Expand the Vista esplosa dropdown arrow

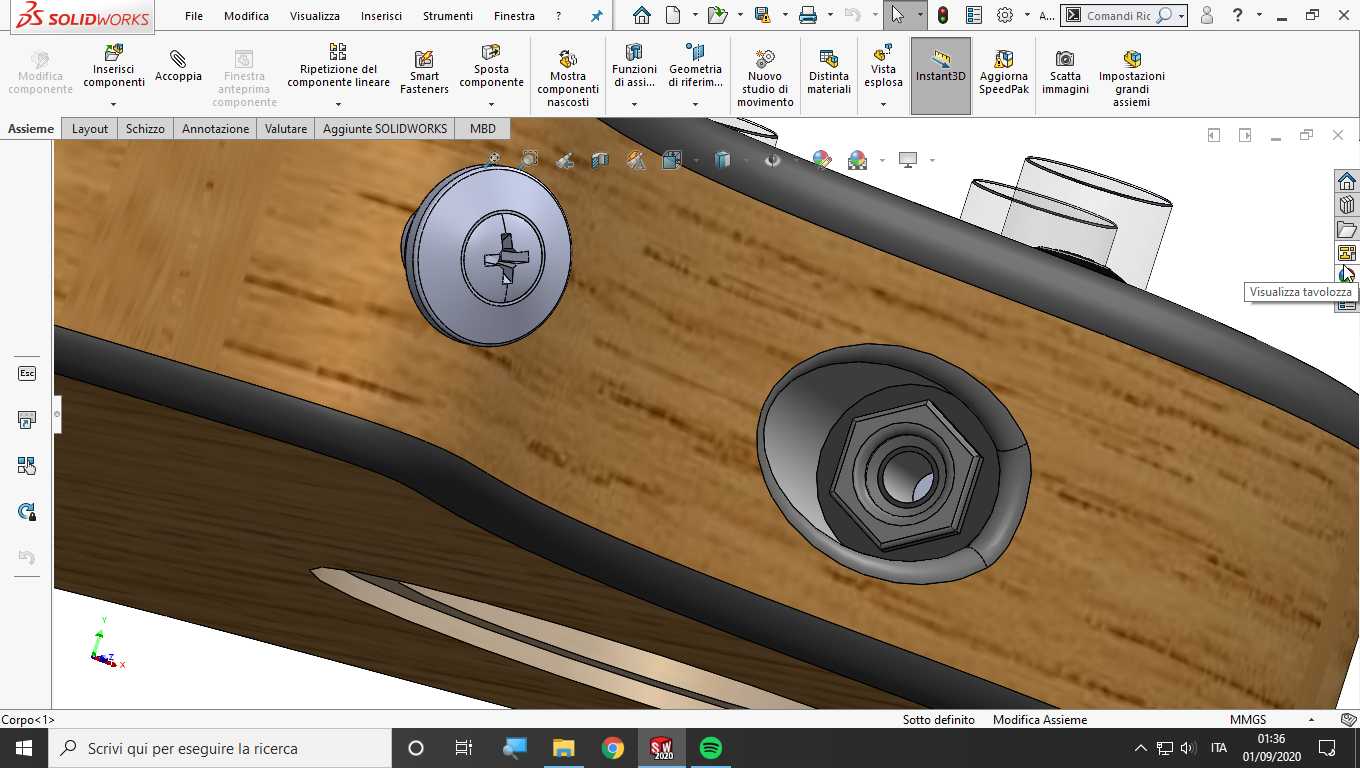click(883, 104)
